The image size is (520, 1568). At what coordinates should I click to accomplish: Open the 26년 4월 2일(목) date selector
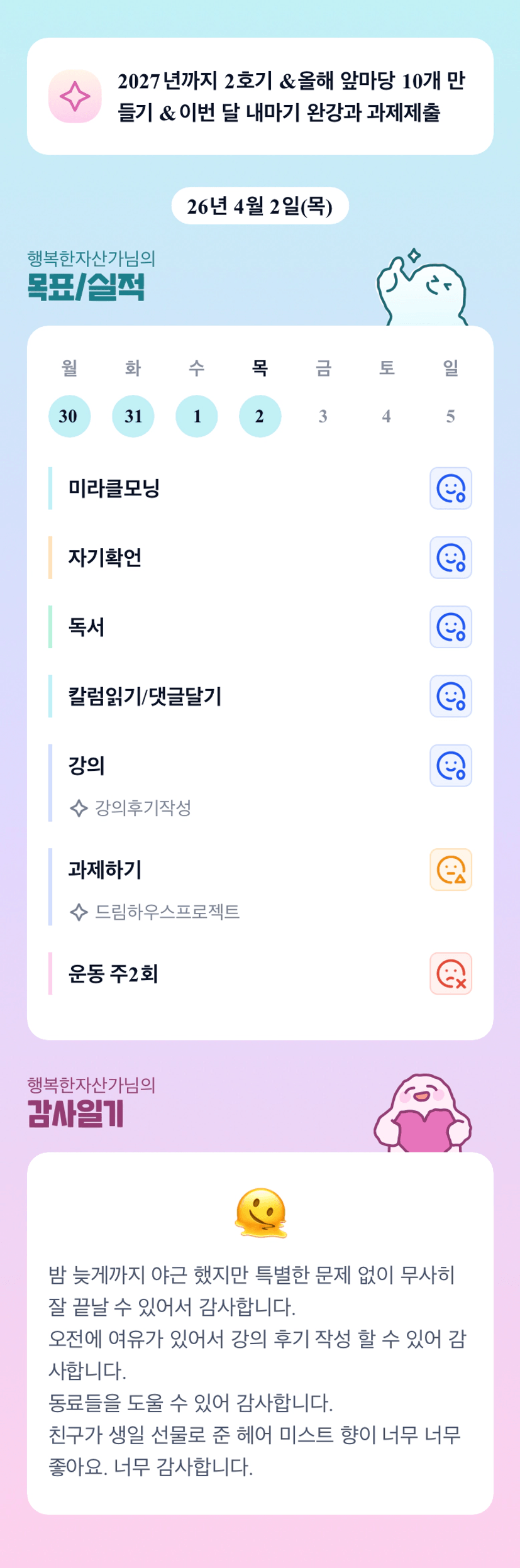click(x=260, y=206)
